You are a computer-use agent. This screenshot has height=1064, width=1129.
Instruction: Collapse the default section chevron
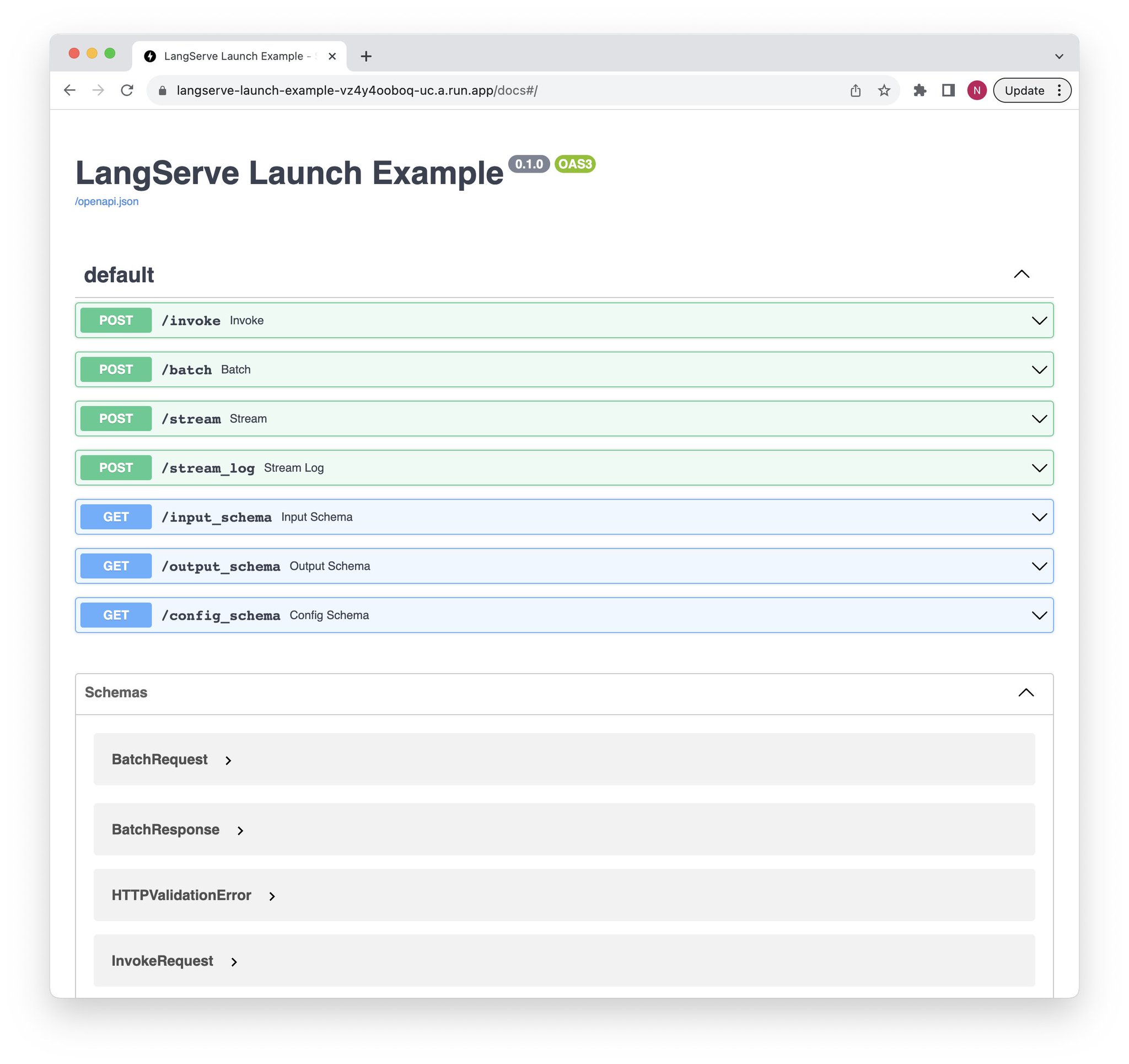pyautogui.click(x=1022, y=275)
